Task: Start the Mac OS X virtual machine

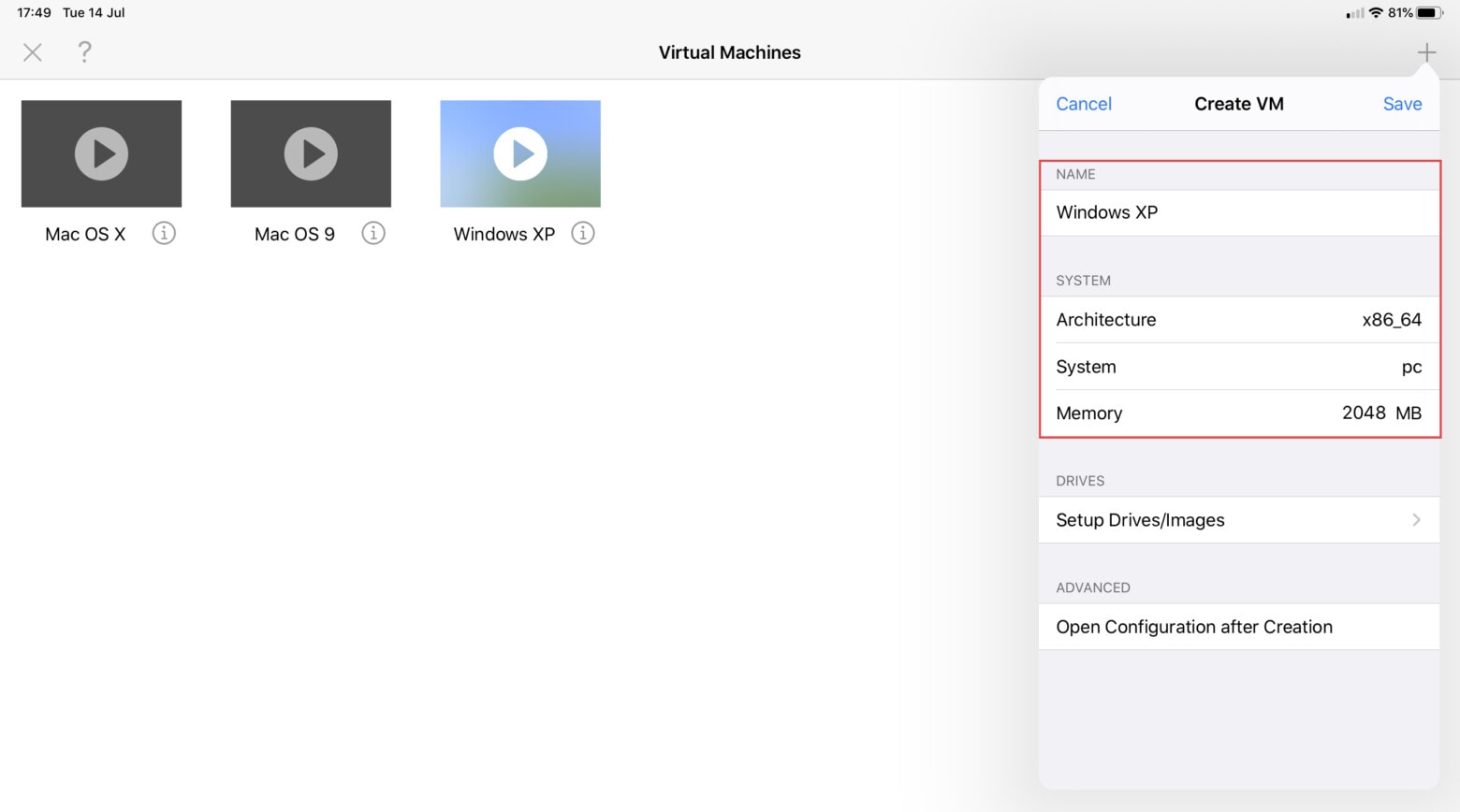Action: [x=101, y=153]
